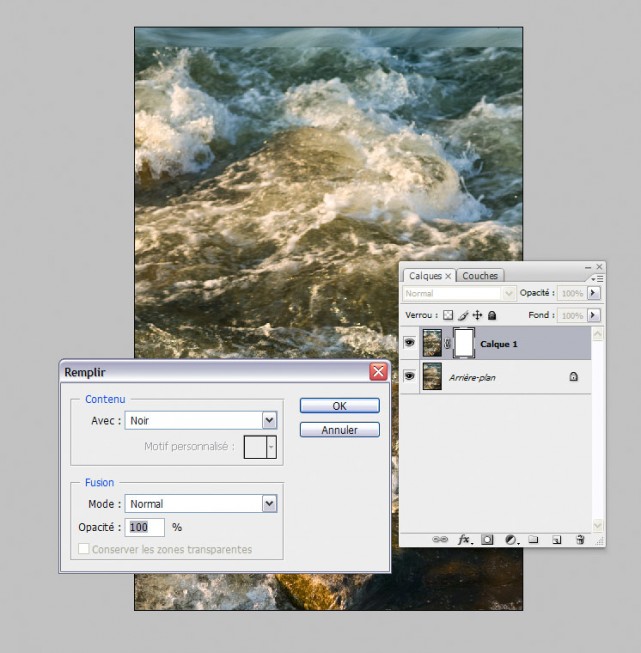Image resolution: width=641 pixels, height=653 pixels.
Task: Click the Calques panel resize grip
Action: coord(599,541)
